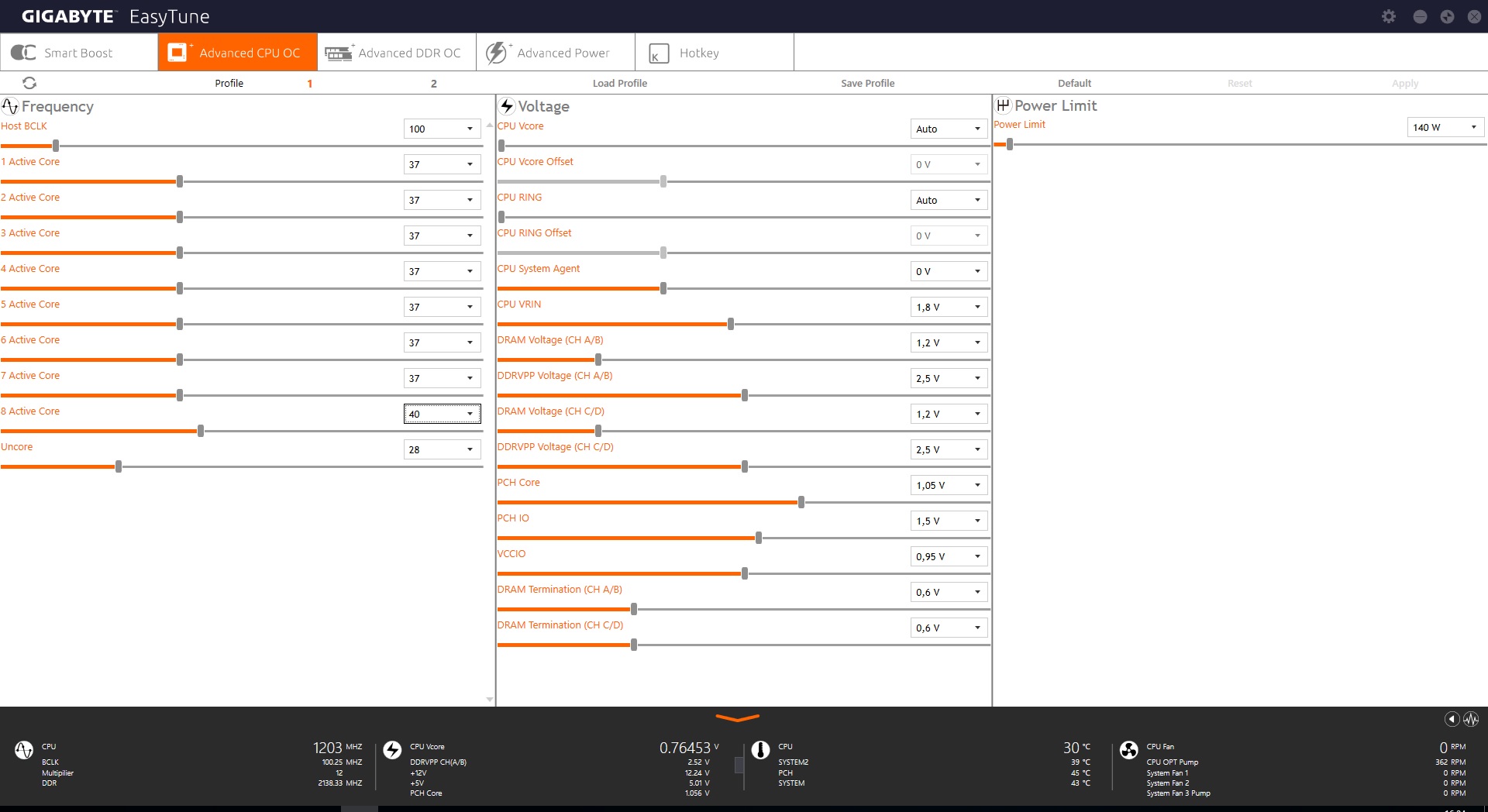Click the Reset button

(1240, 83)
